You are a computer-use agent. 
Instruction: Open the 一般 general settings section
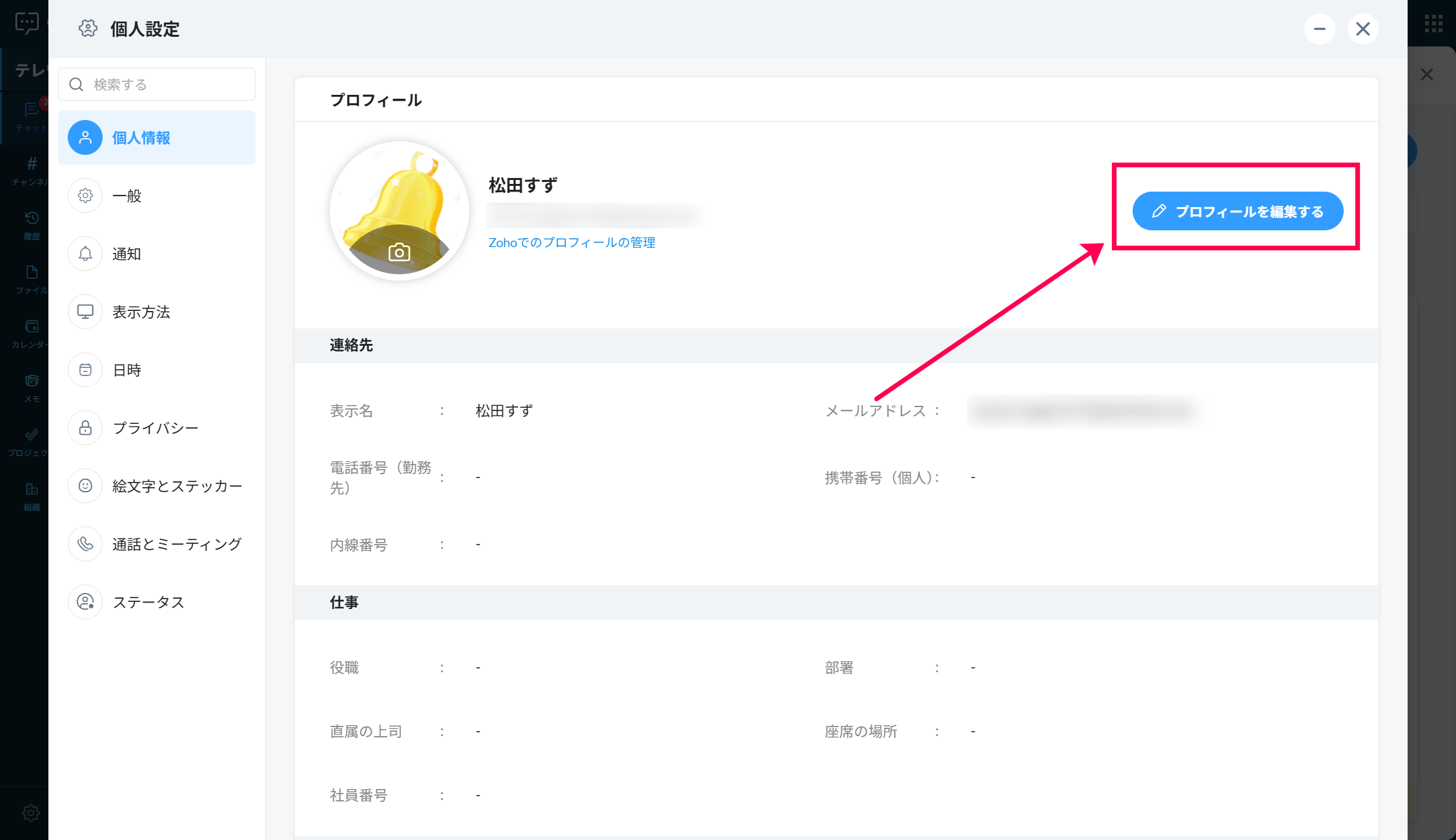click(x=126, y=195)
